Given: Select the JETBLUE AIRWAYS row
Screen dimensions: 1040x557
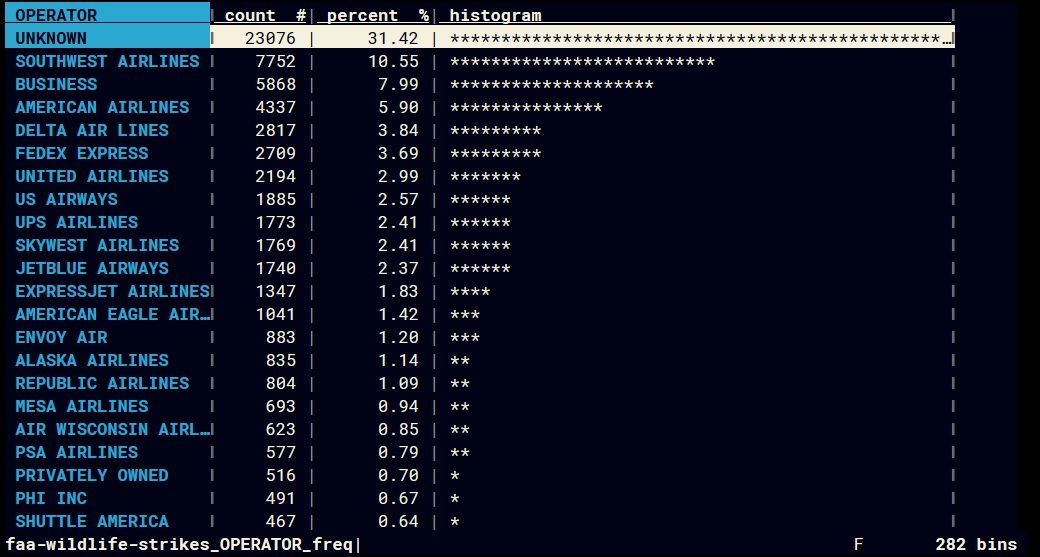Looking at the screenshot, I should [480, 268].
